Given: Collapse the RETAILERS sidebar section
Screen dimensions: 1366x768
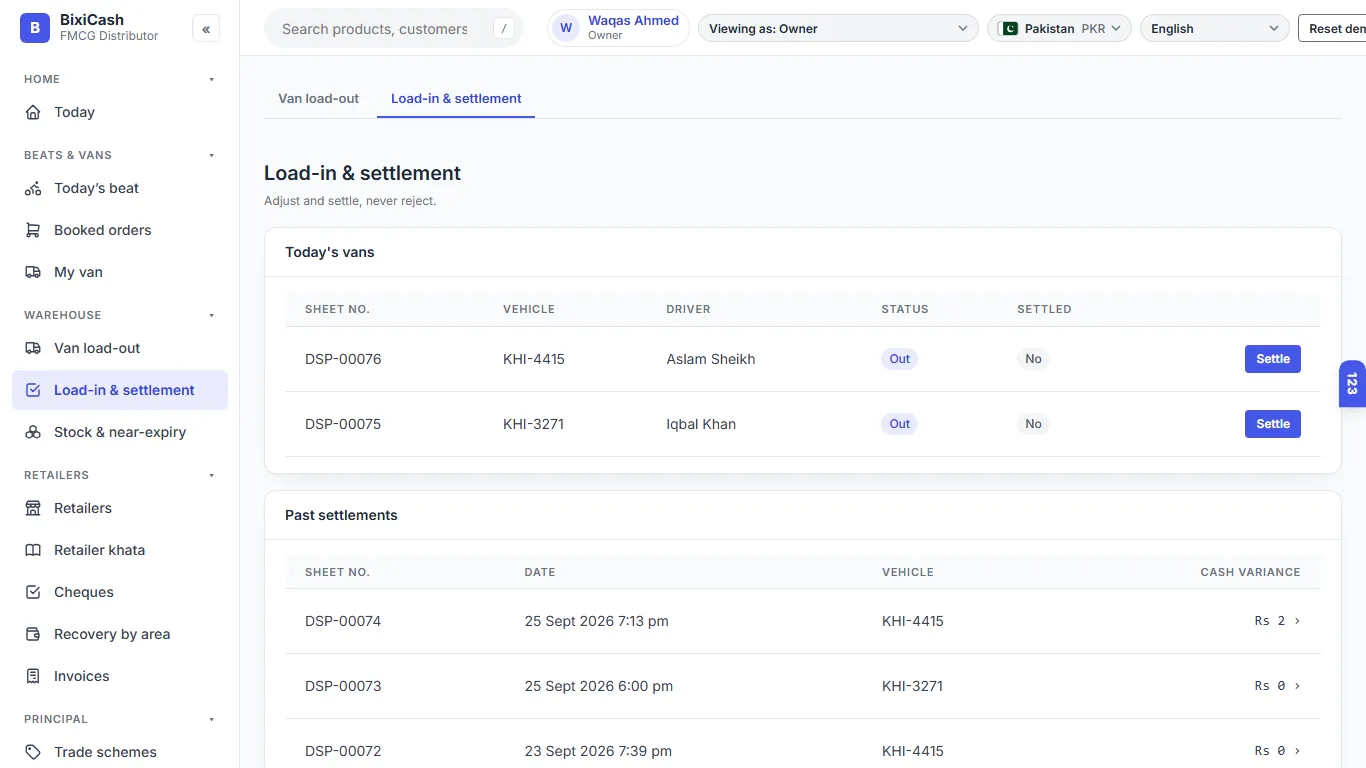Looking at the screenshot, I should point(211,475).
